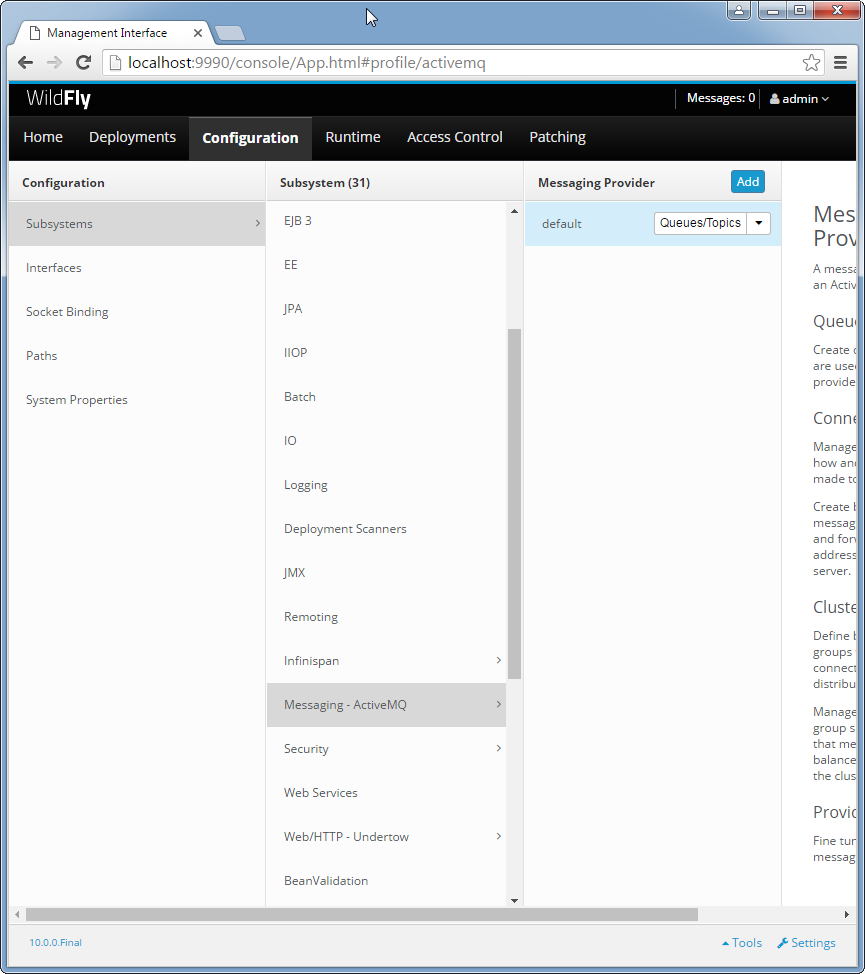Switch to the Deployments tab
This screenshot has width=865, height=974.
point(132,137)
